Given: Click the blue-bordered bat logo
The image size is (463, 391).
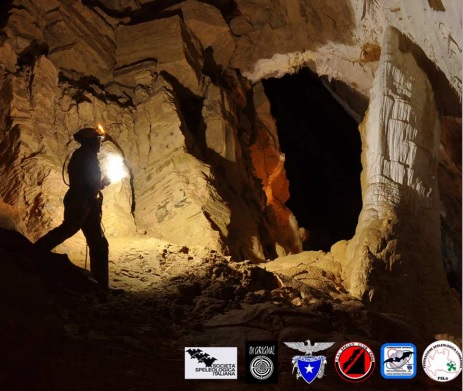Looking at the screenshot, I should [399, 361].
